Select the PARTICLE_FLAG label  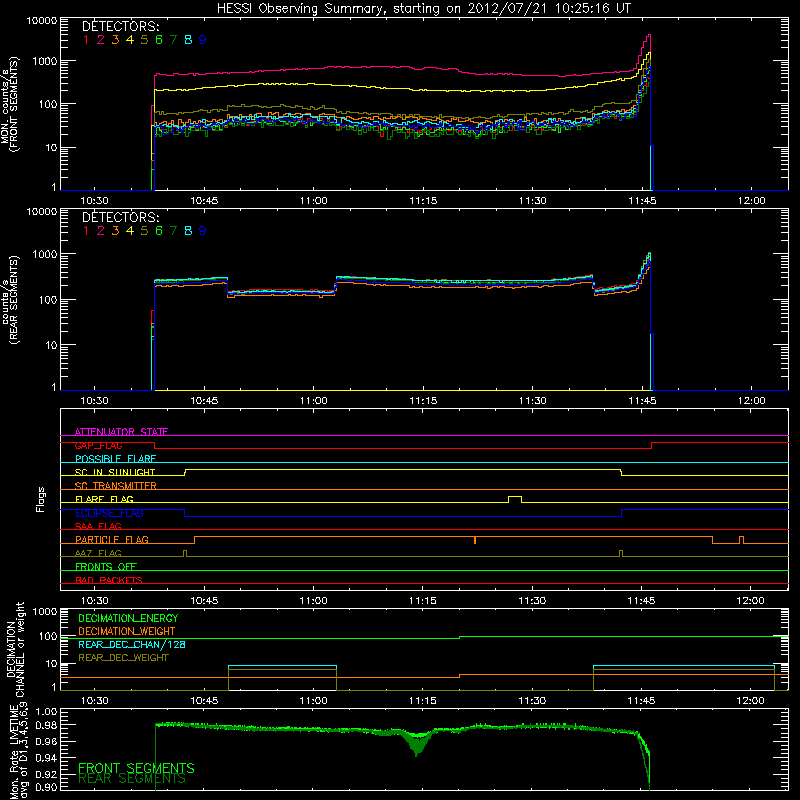(112, 539)
